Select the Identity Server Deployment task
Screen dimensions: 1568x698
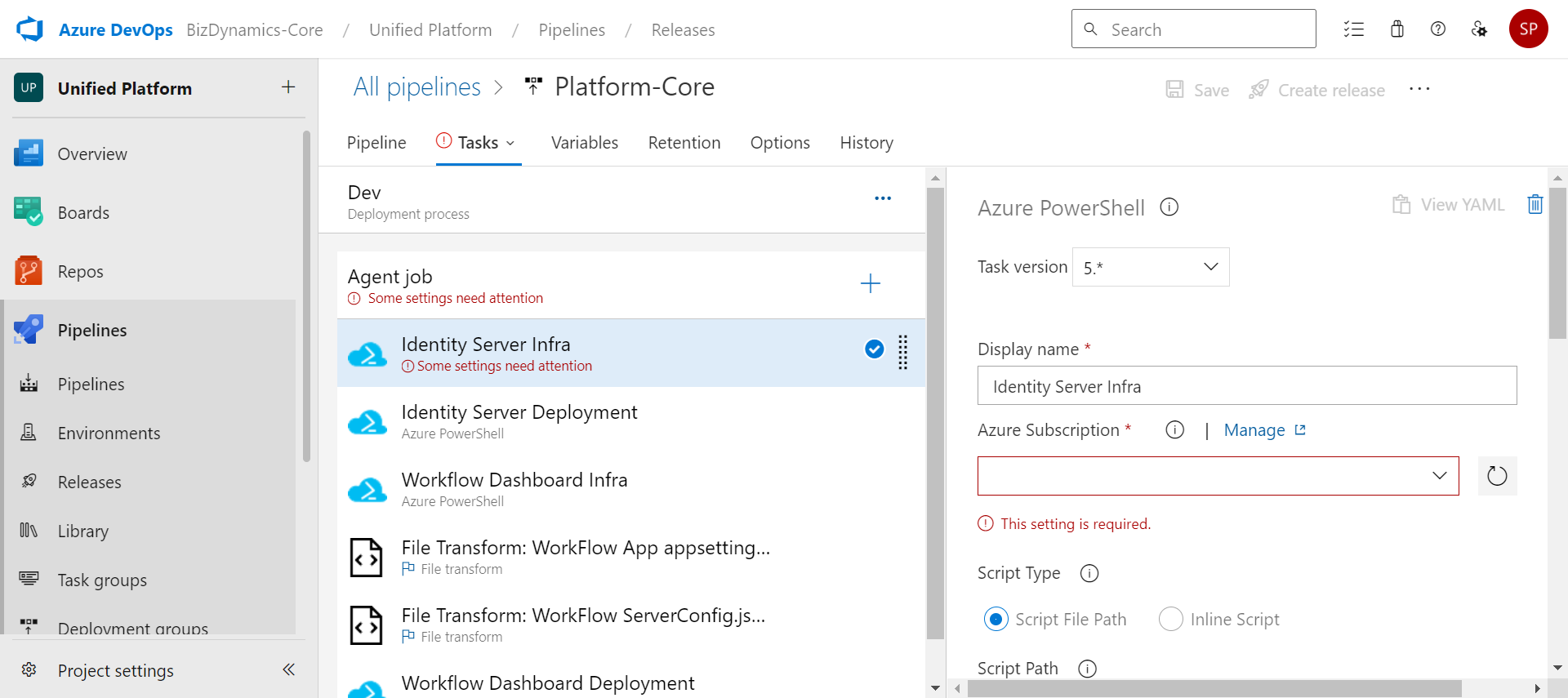click(x=631, y=421)
